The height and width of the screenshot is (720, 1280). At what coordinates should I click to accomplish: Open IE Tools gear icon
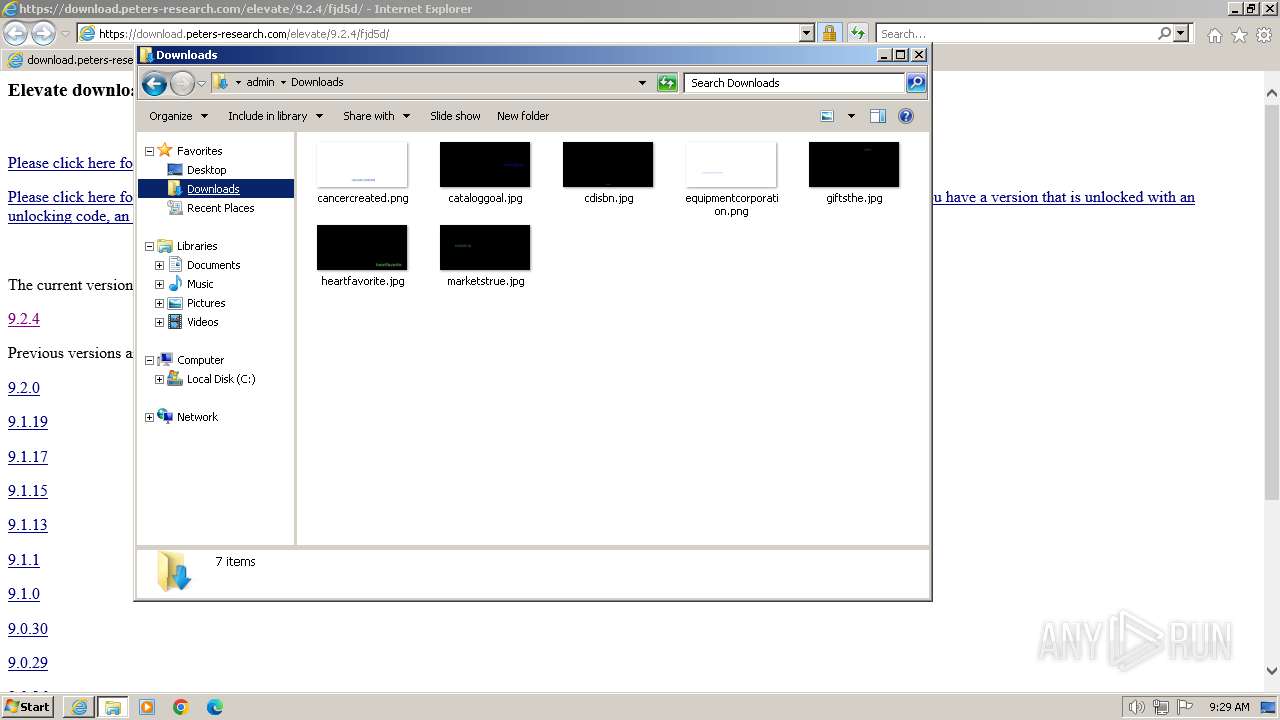[1264, 35]
